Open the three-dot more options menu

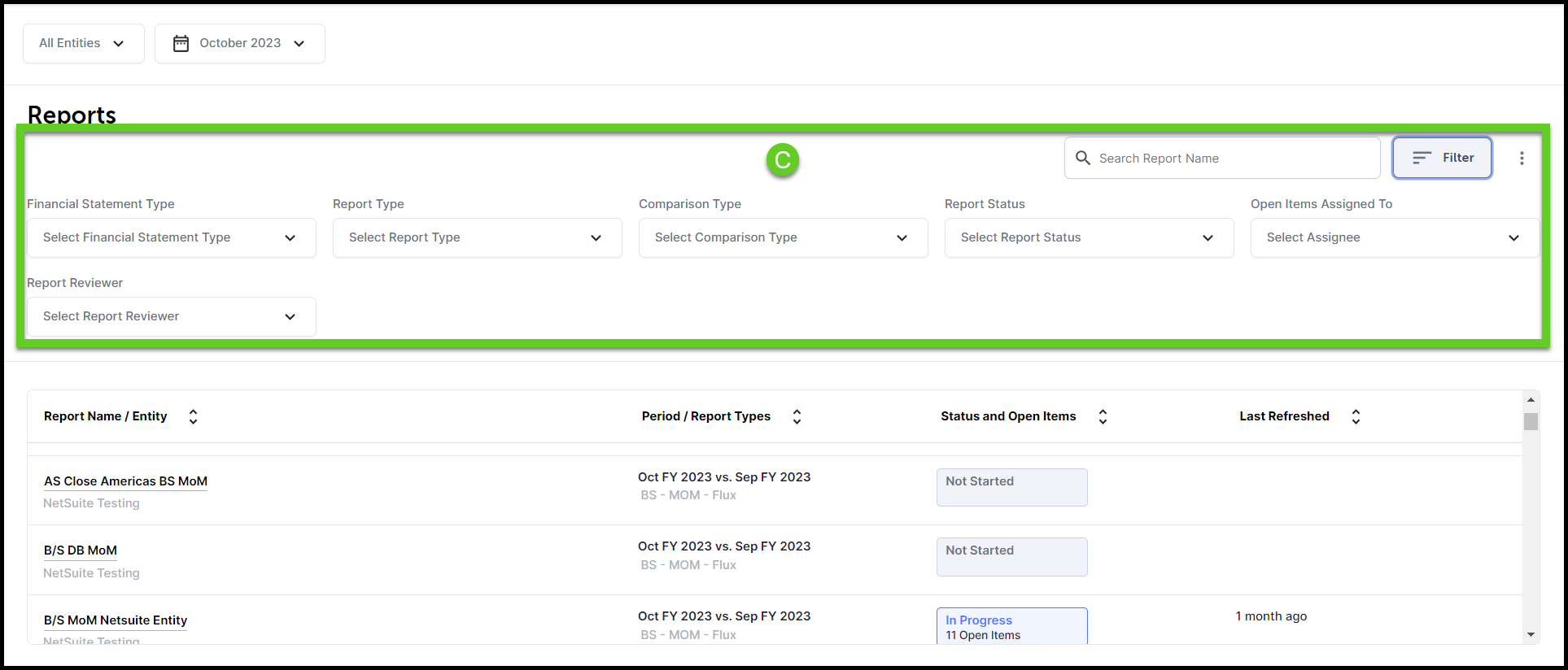click(x=1521, y=159)
